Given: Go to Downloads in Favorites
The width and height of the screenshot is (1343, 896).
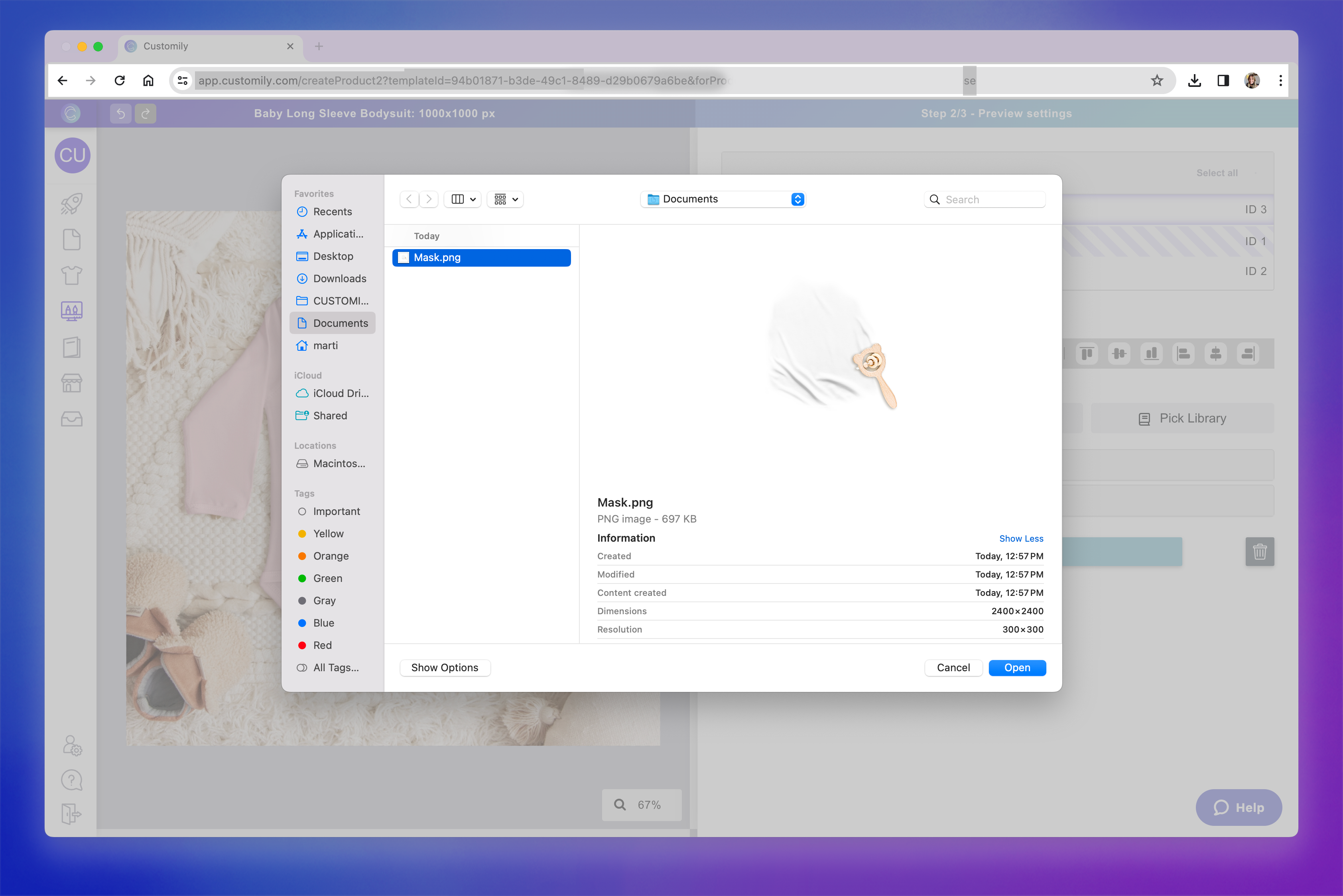Looking at the screenshot, I should pos(339,278).
